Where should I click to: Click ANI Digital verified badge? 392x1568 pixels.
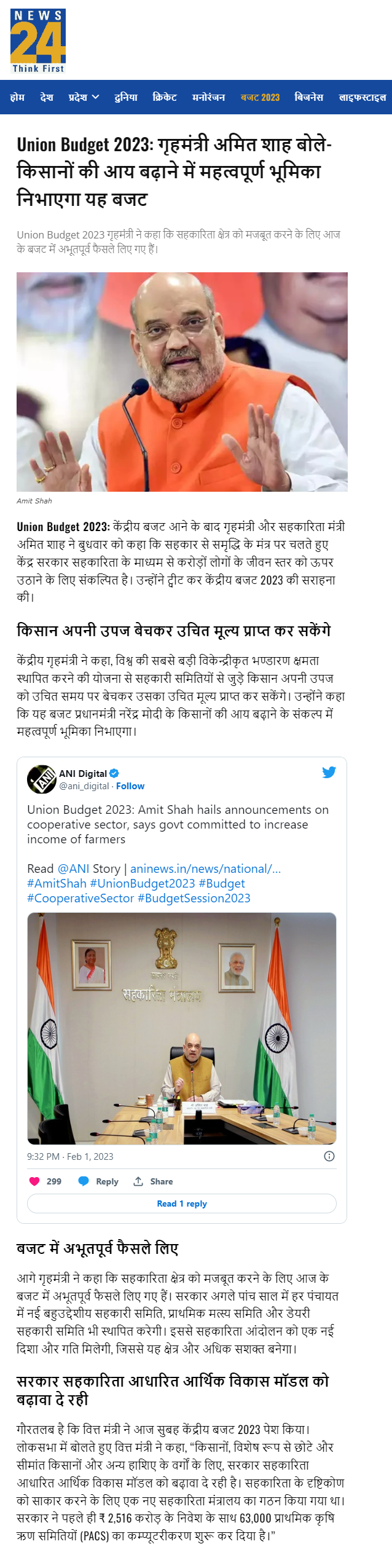click(x=114, y=773)
